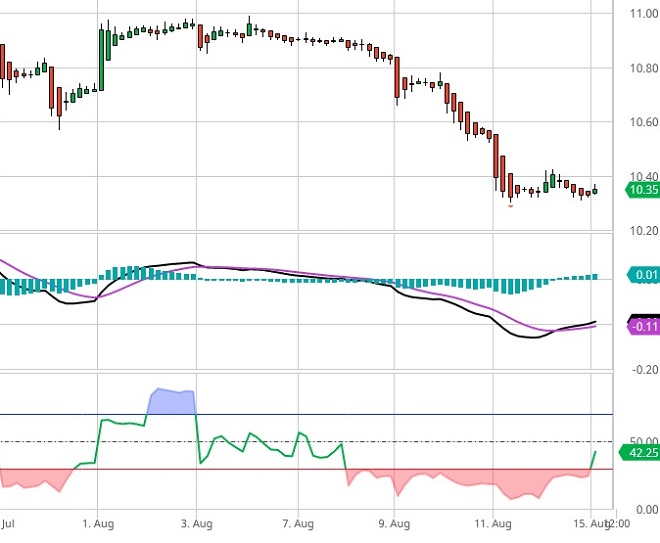Image resolution: width=660 pixels, height=543 pixels.
Task: Click the 10.80 price axis label
Action: pyautogui.click(x=644, y=68)
